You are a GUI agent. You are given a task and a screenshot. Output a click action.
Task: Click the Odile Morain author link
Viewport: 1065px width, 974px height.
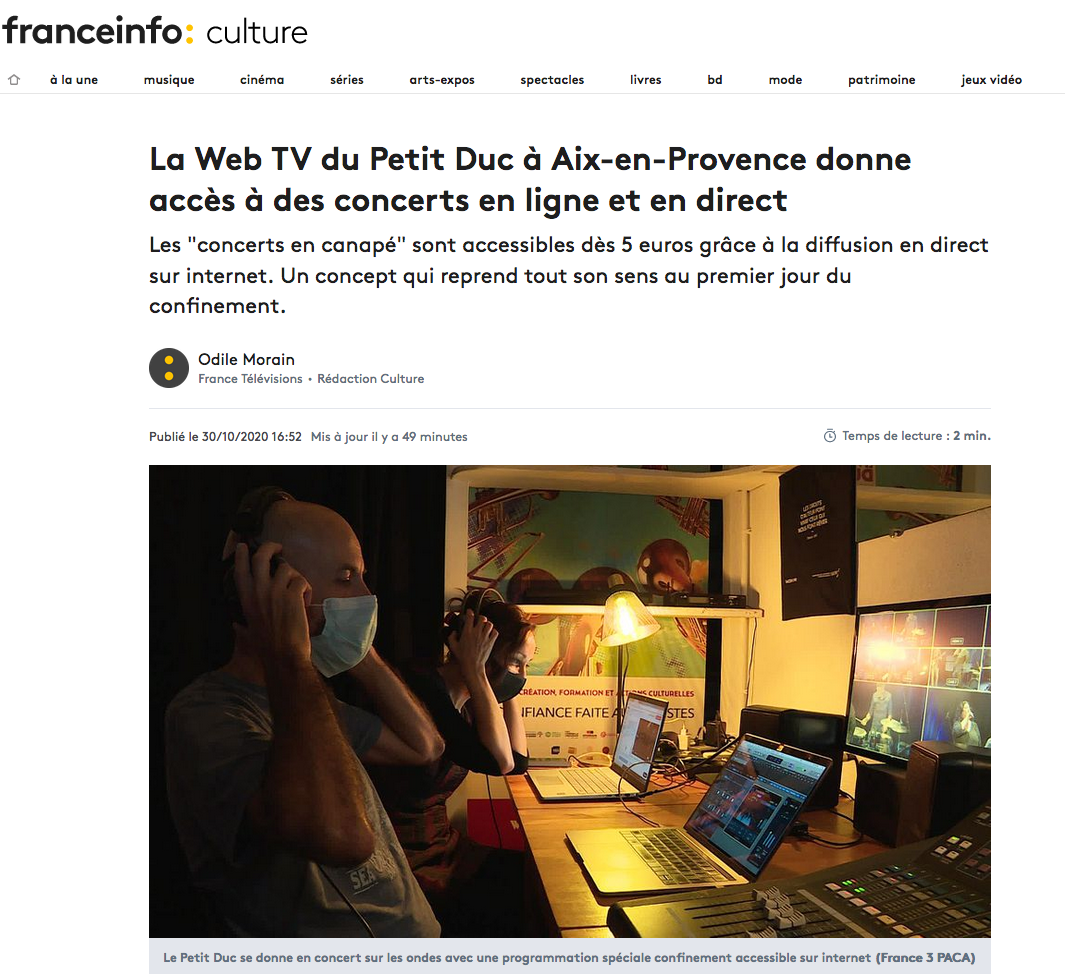(x=246, y=359)
